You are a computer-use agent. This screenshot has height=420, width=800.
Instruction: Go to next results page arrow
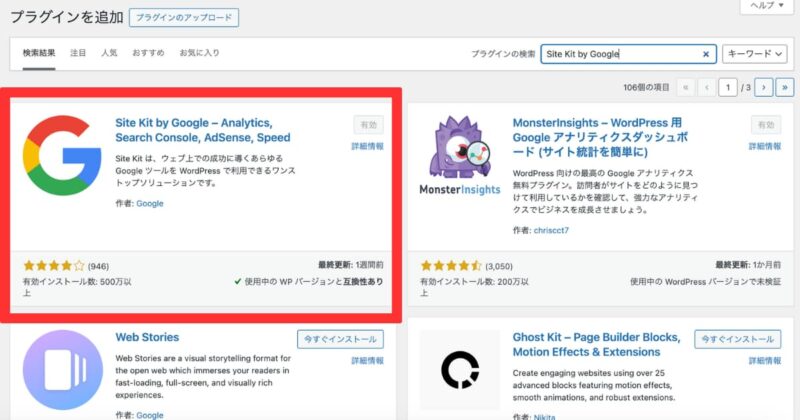click(x=764, y=87)
